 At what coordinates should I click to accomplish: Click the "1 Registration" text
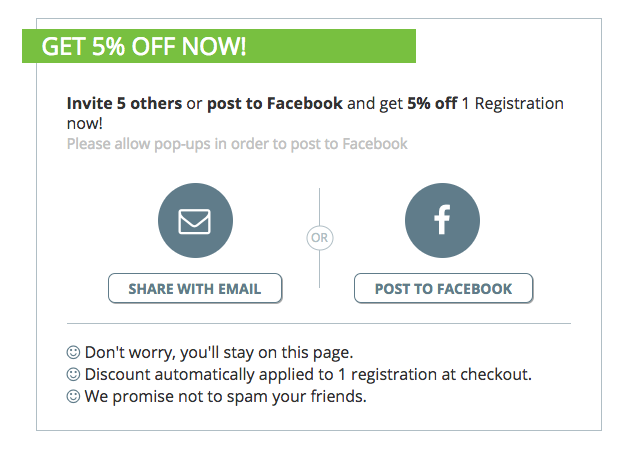tap(513, 104)
